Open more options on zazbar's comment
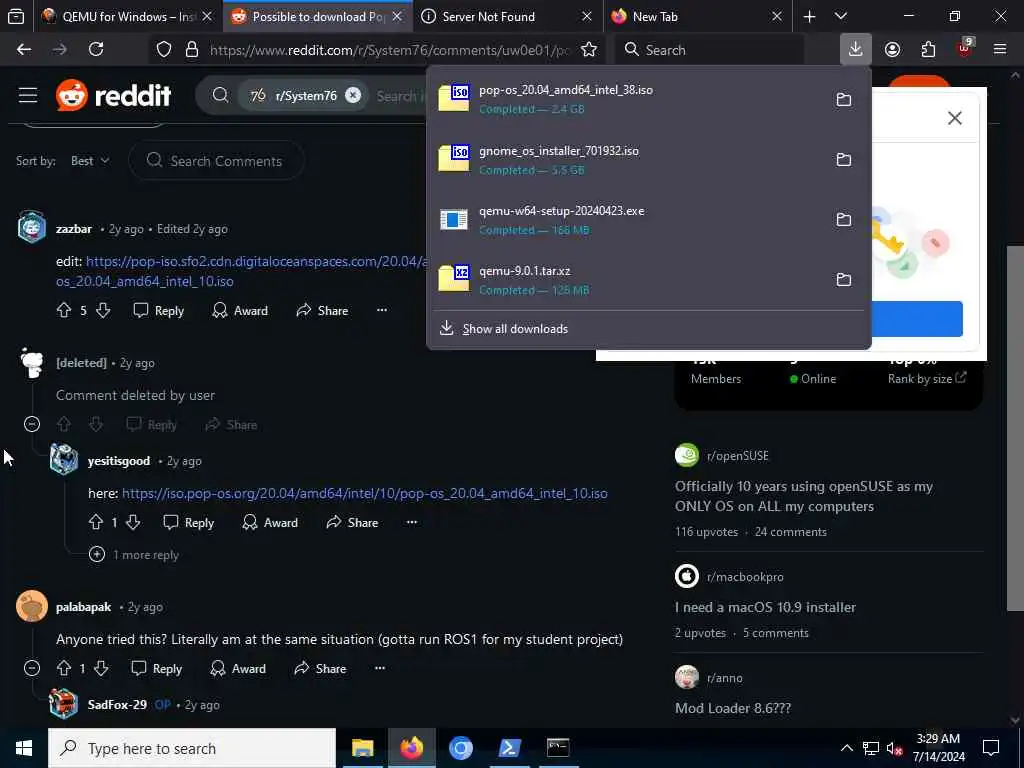This screenshot has width=1024, height=768. (382, 310)
